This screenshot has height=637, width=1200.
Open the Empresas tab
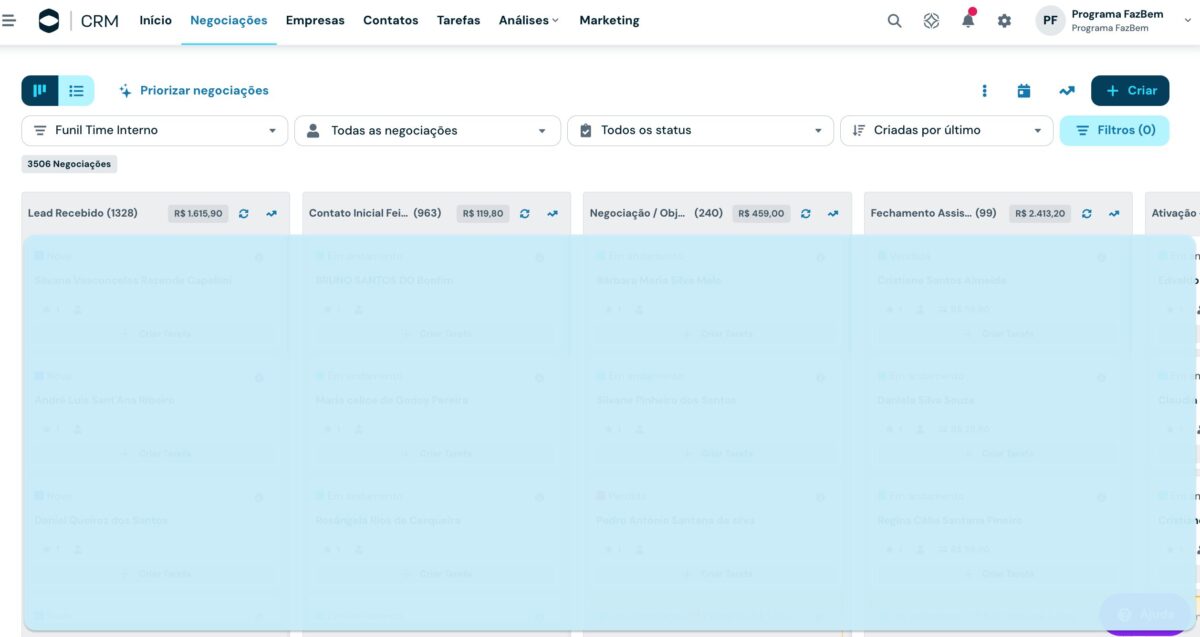pyautogui.click(x=315, y=20)
